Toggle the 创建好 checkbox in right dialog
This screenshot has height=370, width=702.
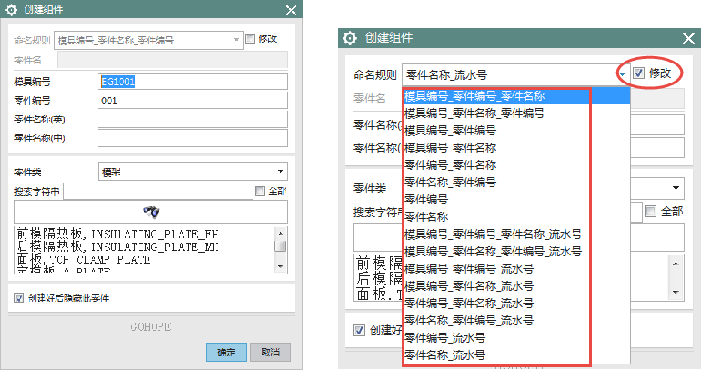359,330
